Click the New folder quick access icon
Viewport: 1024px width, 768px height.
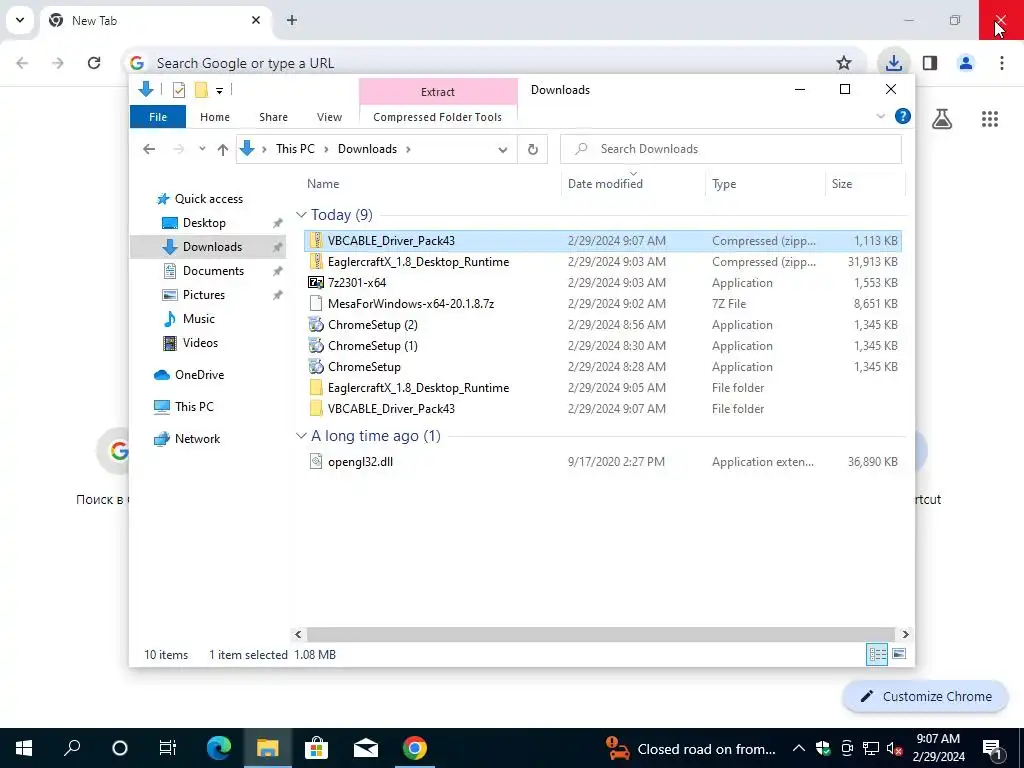point(201,90)
